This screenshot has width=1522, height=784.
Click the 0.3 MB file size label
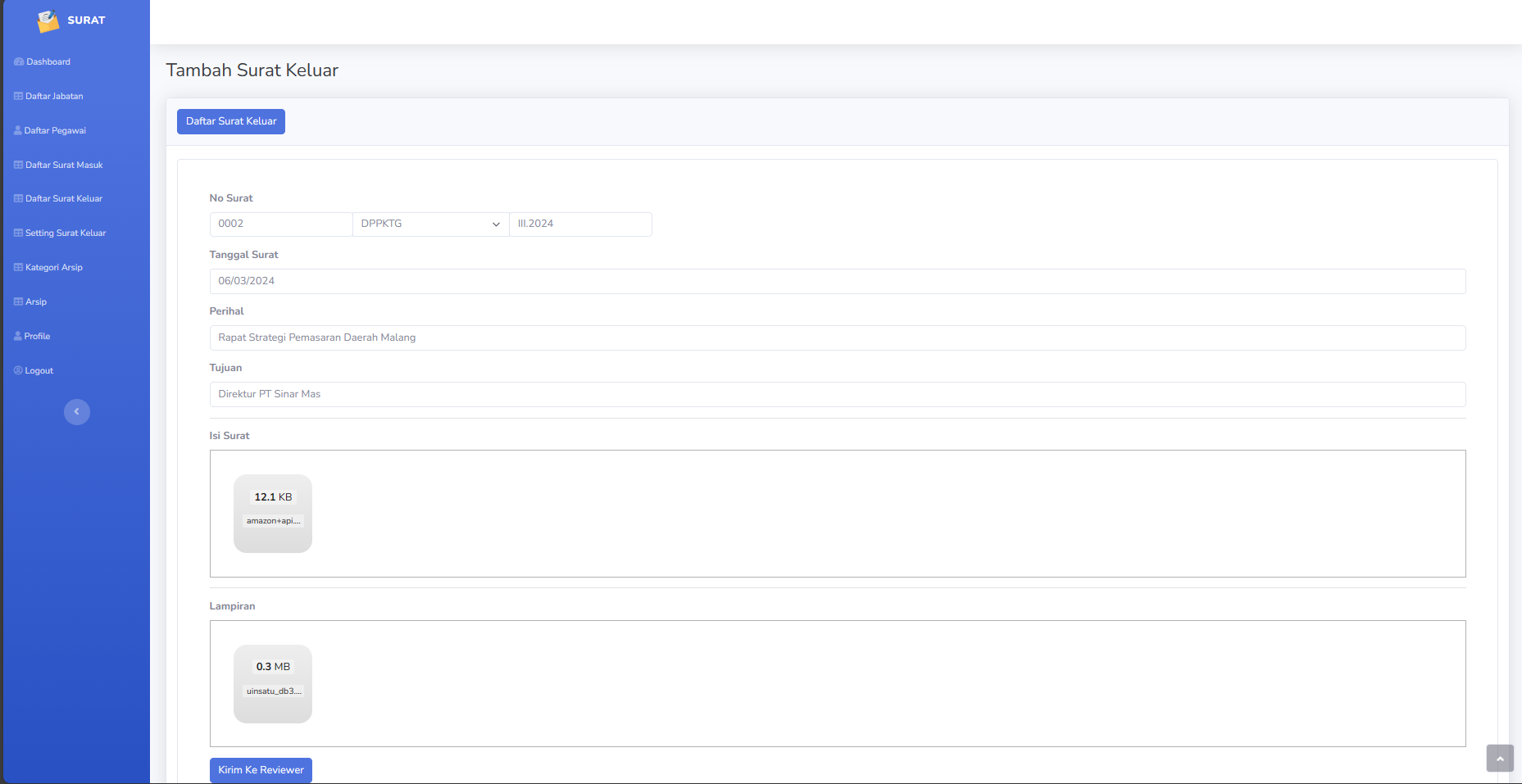pyautogui.click(x=273, y=667)
